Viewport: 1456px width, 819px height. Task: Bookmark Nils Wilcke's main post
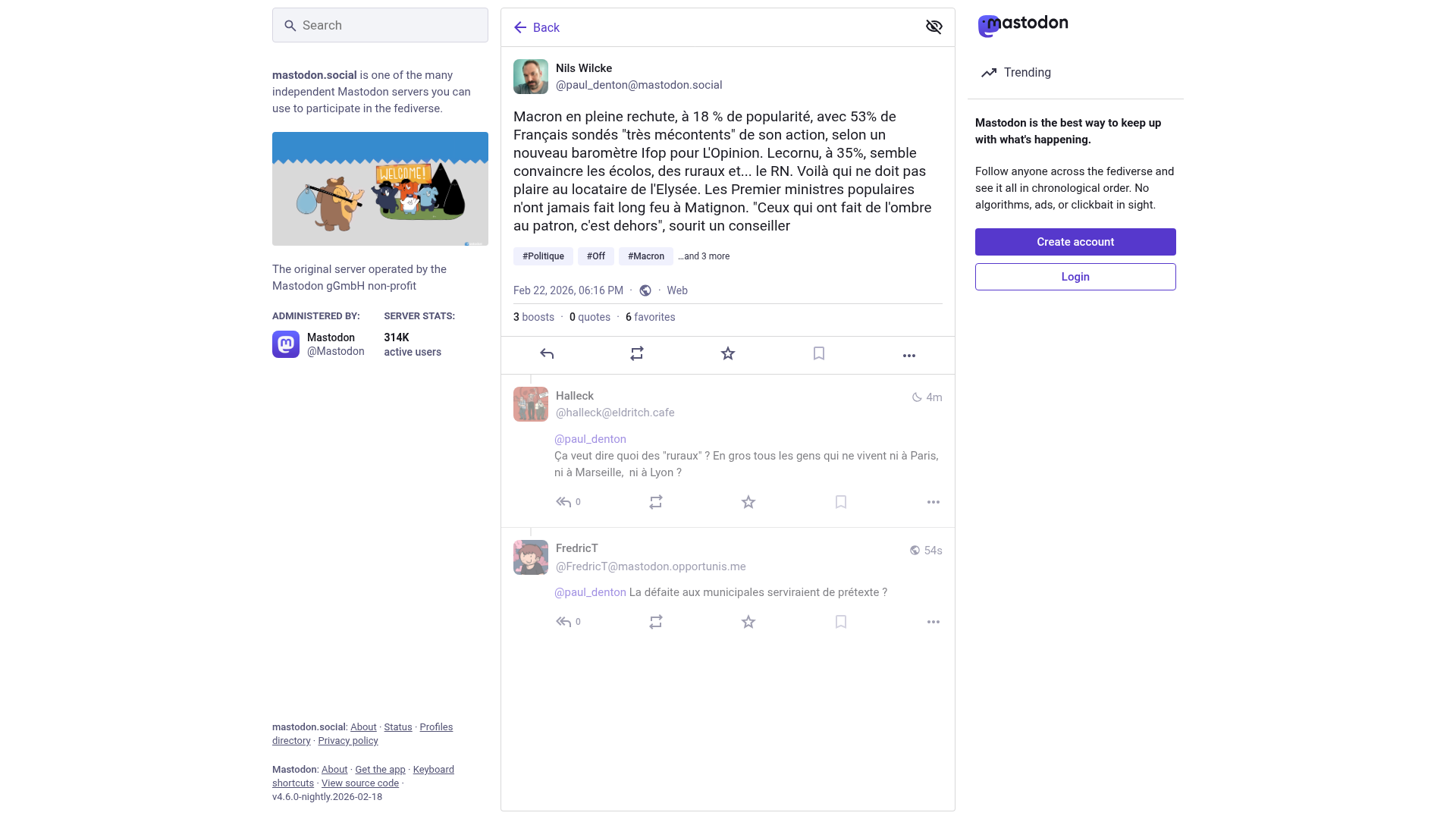(x=819, y=354)
